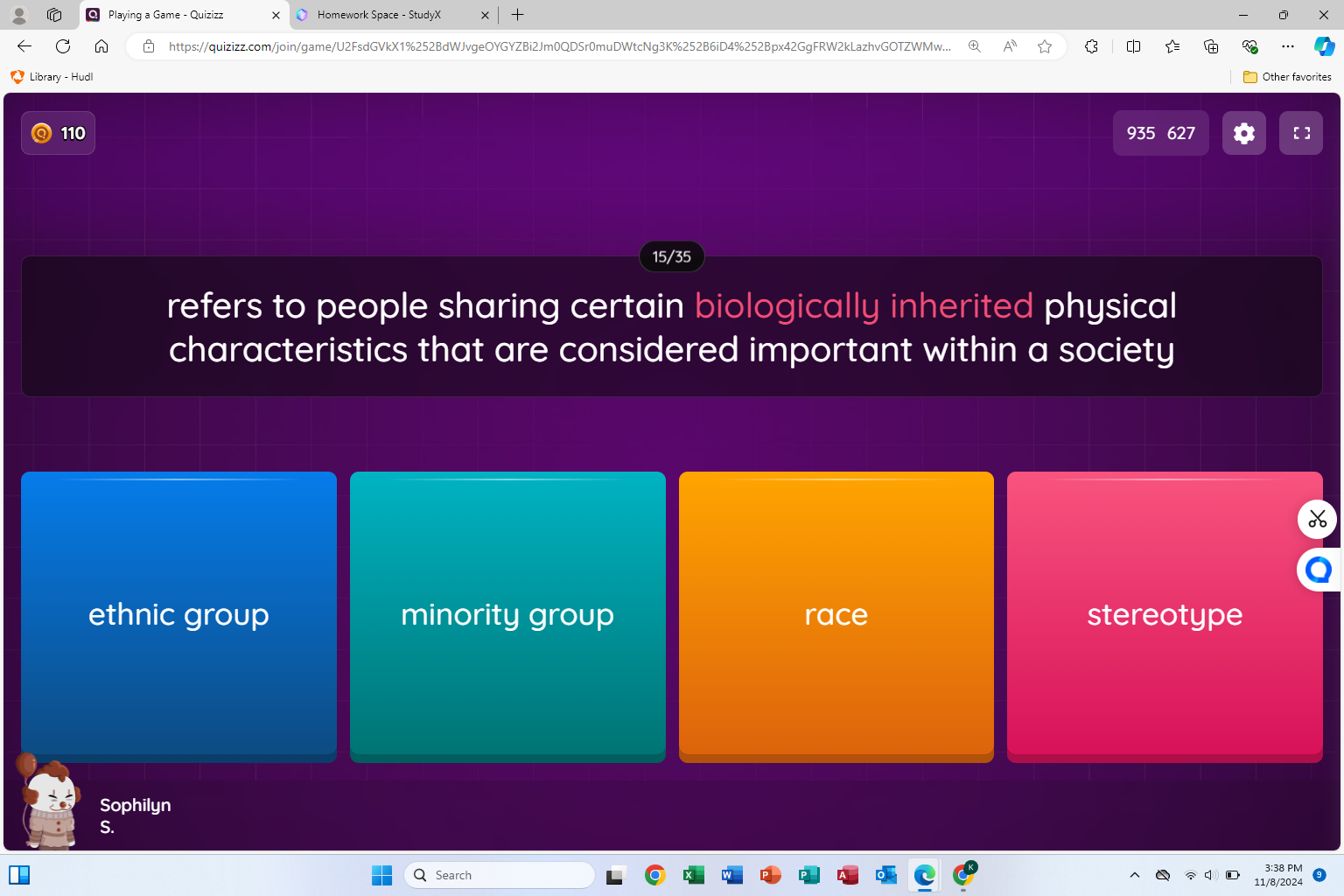
Task: Open Edge settings and more menu
Action: point(1288,46)
